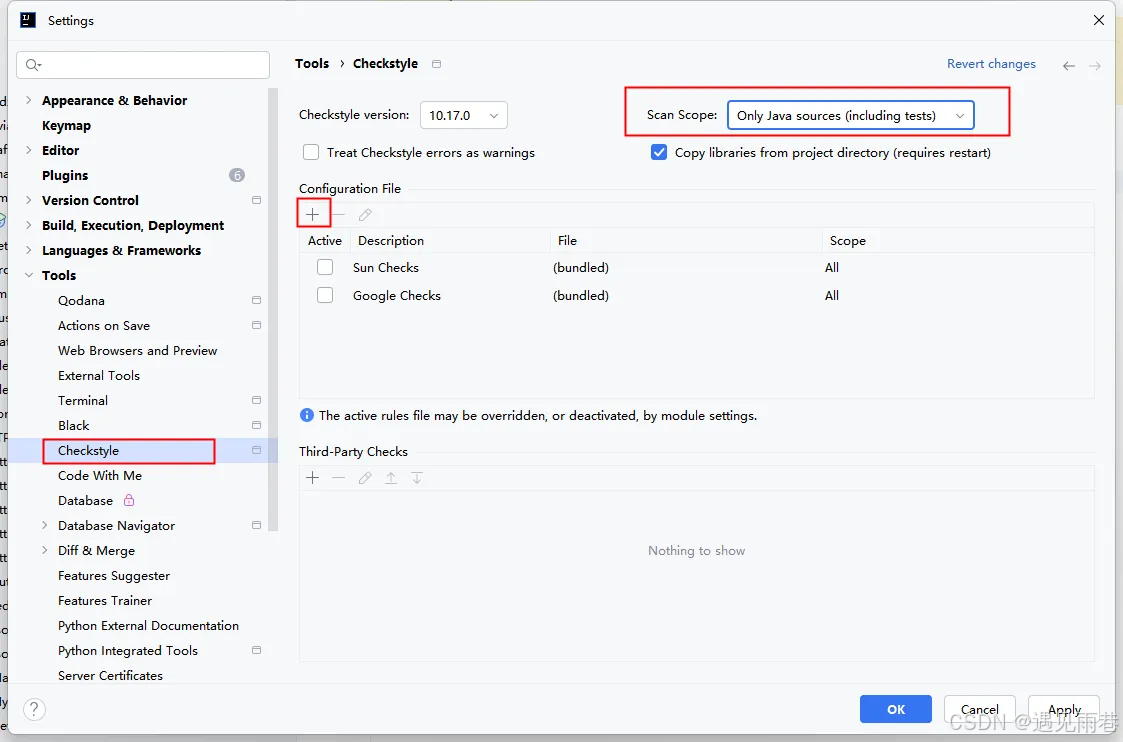This screenshot has height=742, width=1123.
Task: Expand the Database Navigator section
Action: [44, 525]
